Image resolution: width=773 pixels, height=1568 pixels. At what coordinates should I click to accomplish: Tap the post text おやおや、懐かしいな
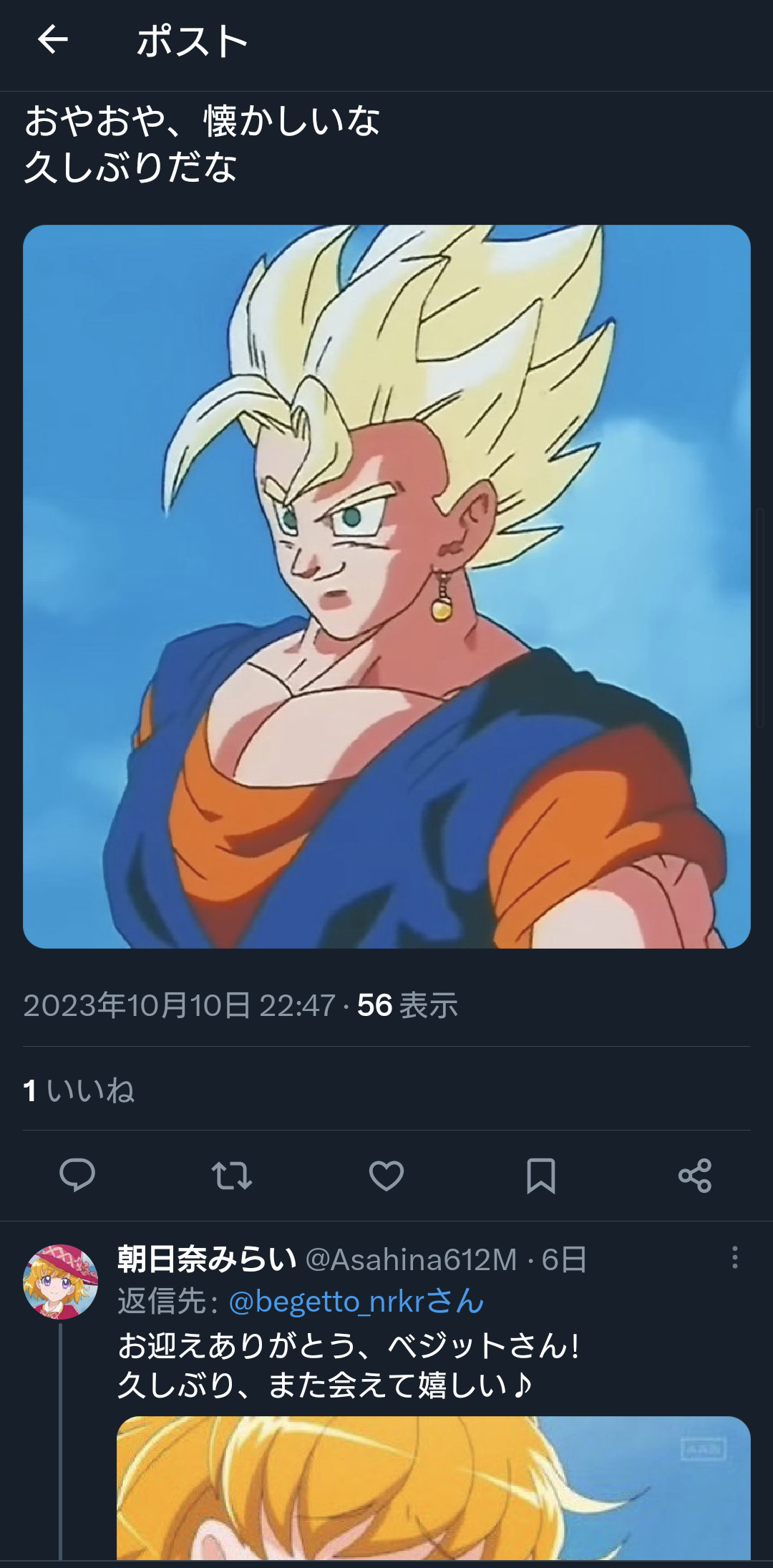(203, 120)
